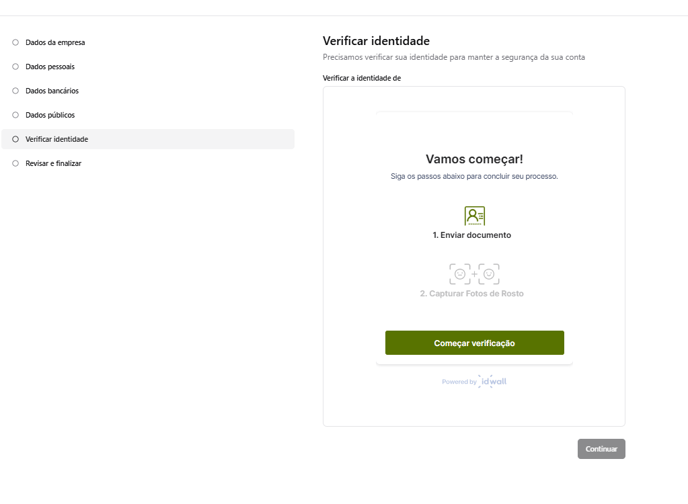Click the Powered by idwall link

point(474,381)
